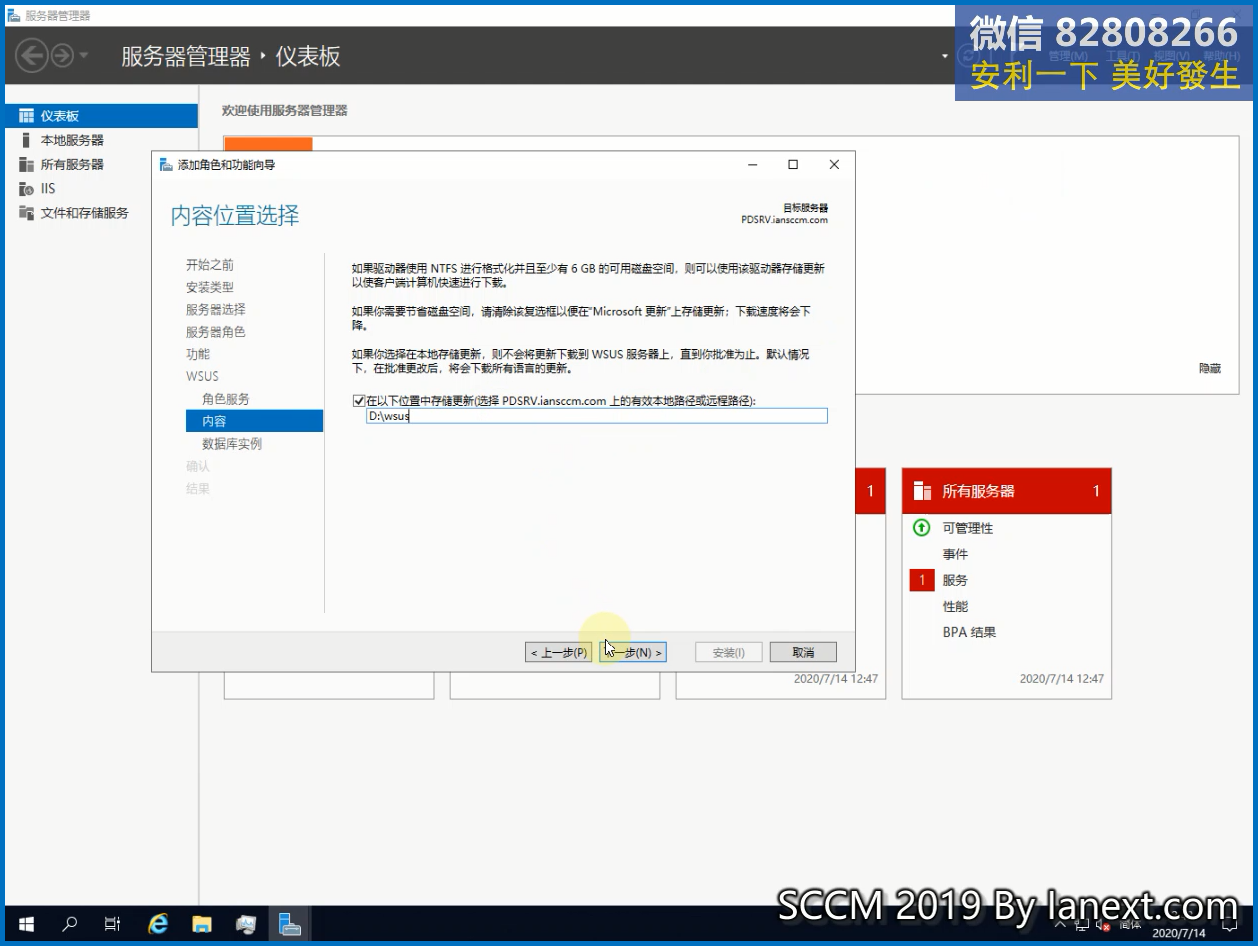The height and width of the screenshot is (946, 1258).
Task: Open 服务 in the 所有服务器 tile
Action: tap(955, 580)
